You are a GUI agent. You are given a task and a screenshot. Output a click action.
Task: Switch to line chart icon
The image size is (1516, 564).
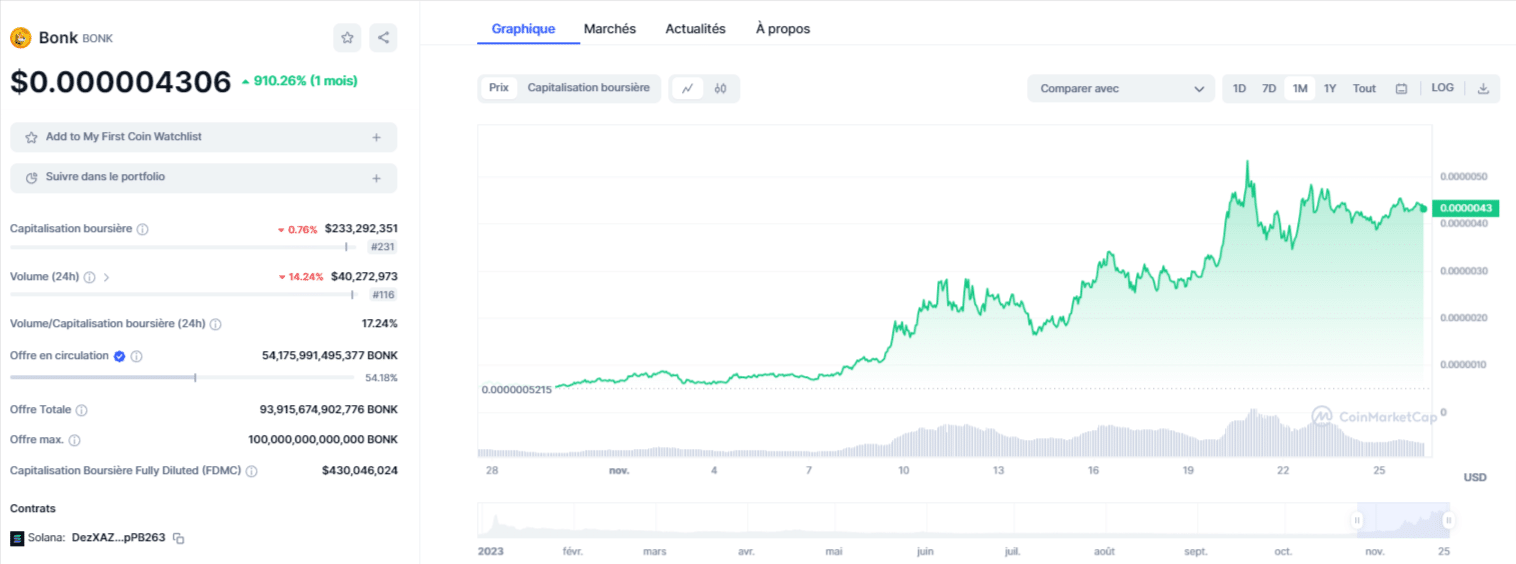click(x=688, y=88)
